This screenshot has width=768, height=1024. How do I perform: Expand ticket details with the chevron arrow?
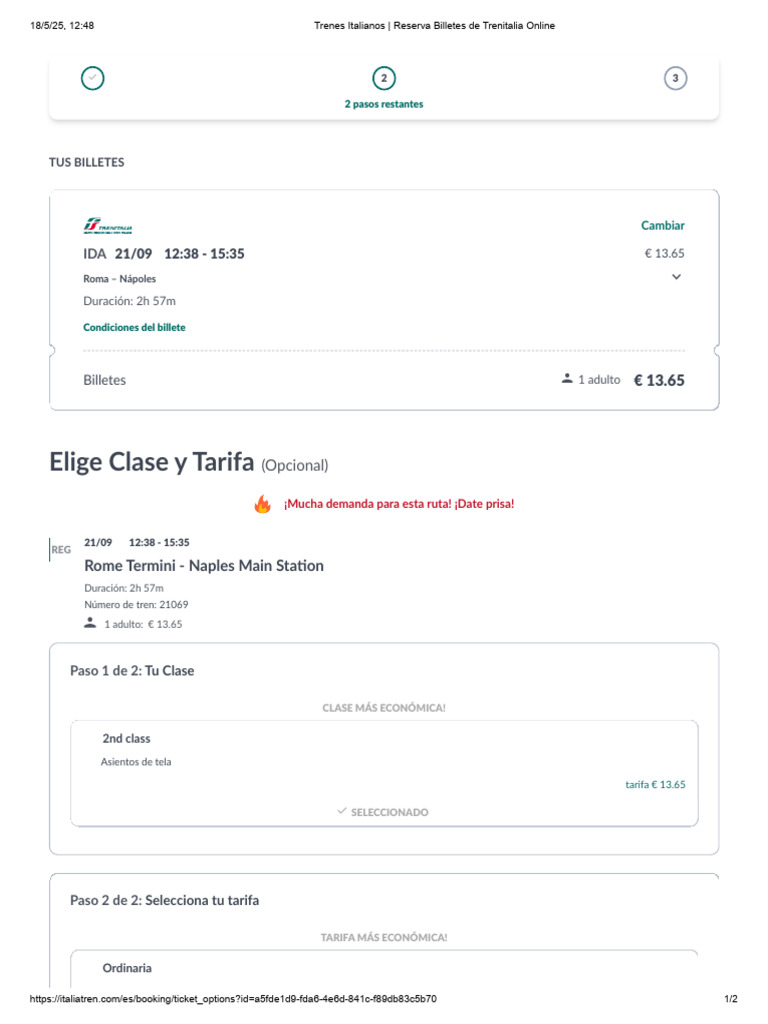[676, 277]
